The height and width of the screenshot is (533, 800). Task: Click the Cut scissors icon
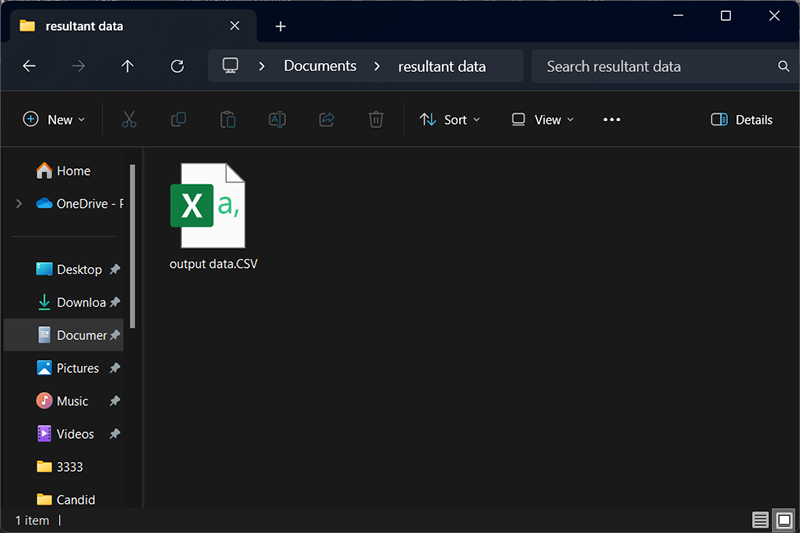click(129, 120)
